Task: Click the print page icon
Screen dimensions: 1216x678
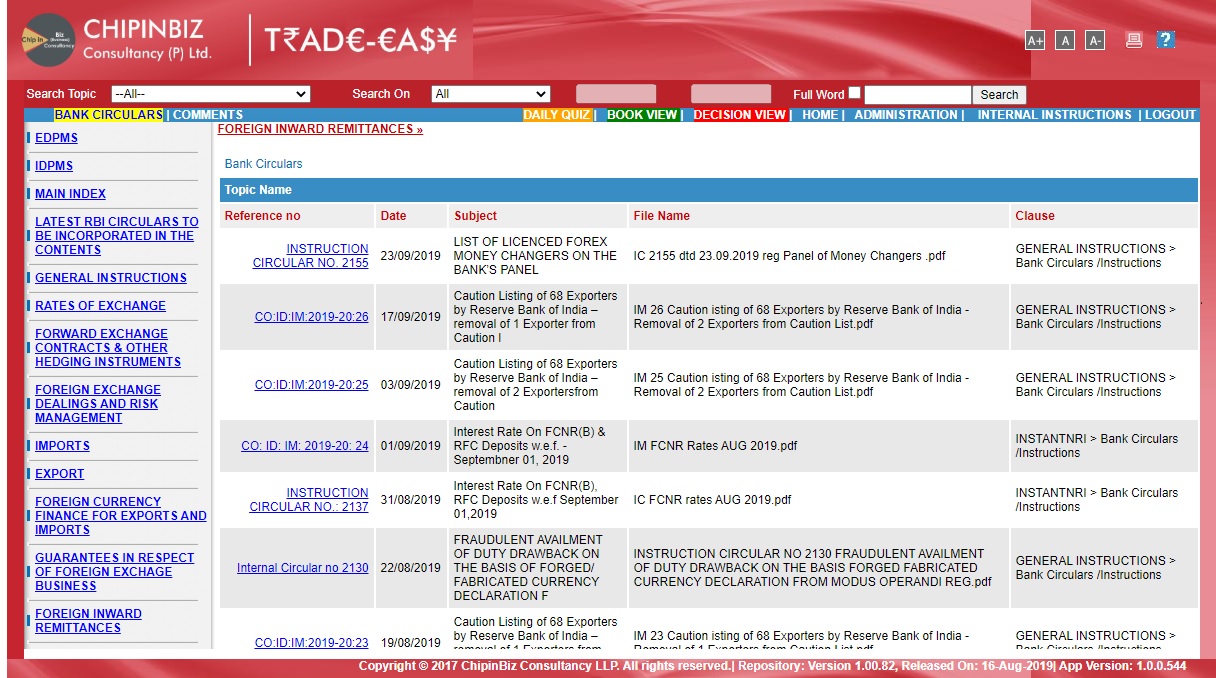Action: point(1134,40)
